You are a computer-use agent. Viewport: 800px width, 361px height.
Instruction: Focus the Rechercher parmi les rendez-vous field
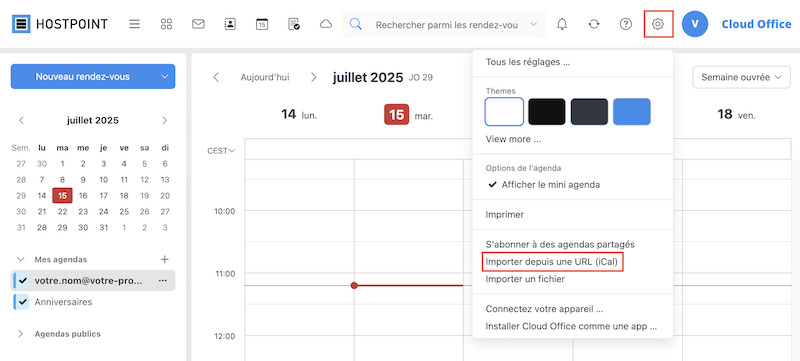[446, 24]
